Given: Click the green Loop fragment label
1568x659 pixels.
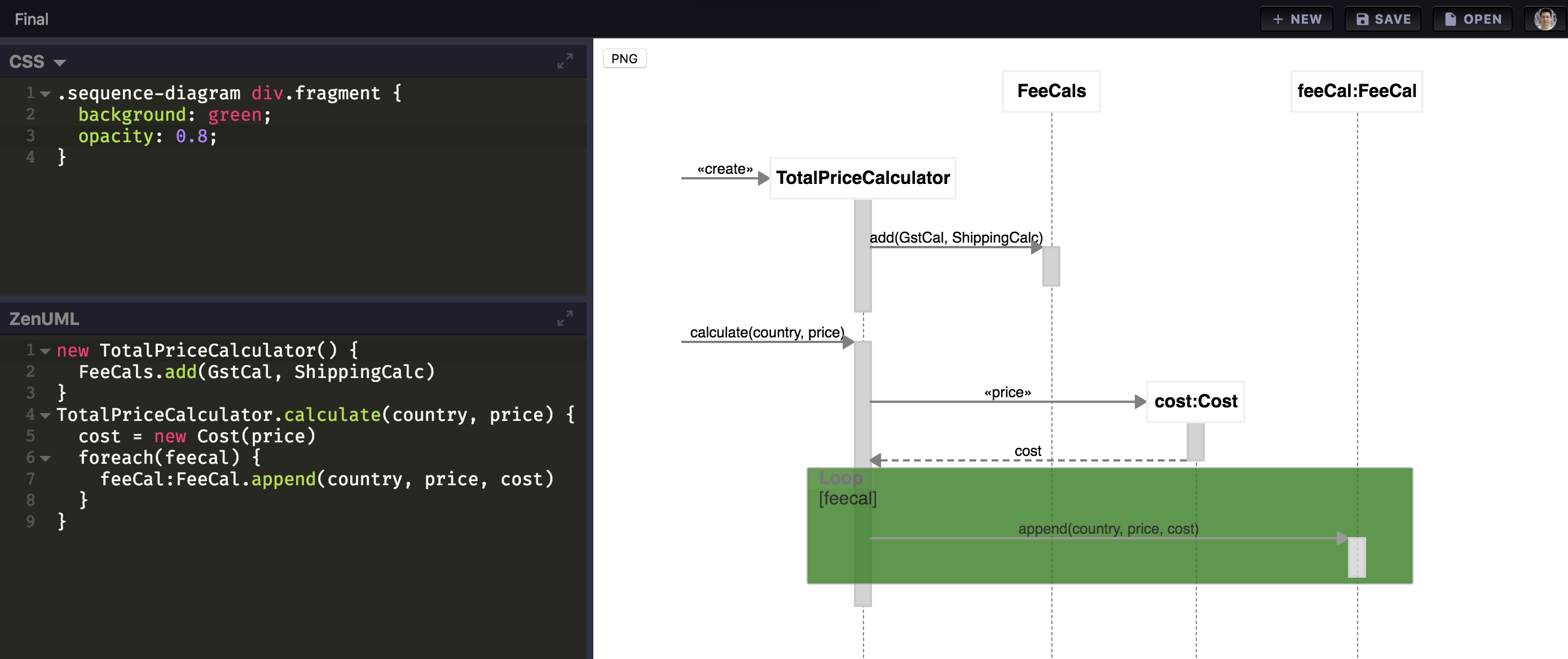Looking at the screenshot, I should (840, 478).
